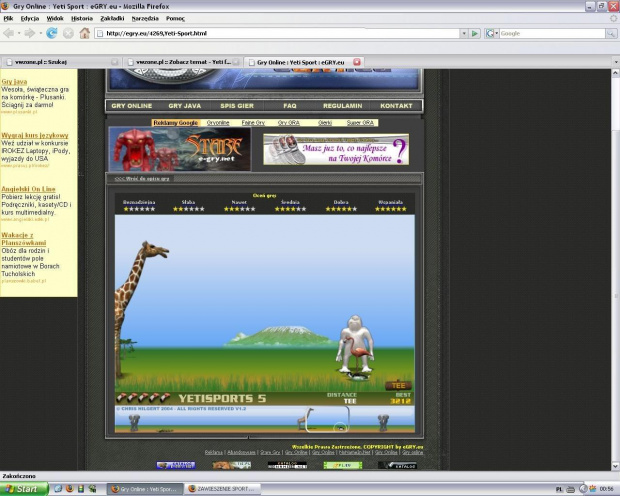Image resolution: width=620 pixels, height=496 pixels.
Task: Switch to the vwzone.pl :: Szukaj tab
Action: pyautogui.click(x=60, y=62)
